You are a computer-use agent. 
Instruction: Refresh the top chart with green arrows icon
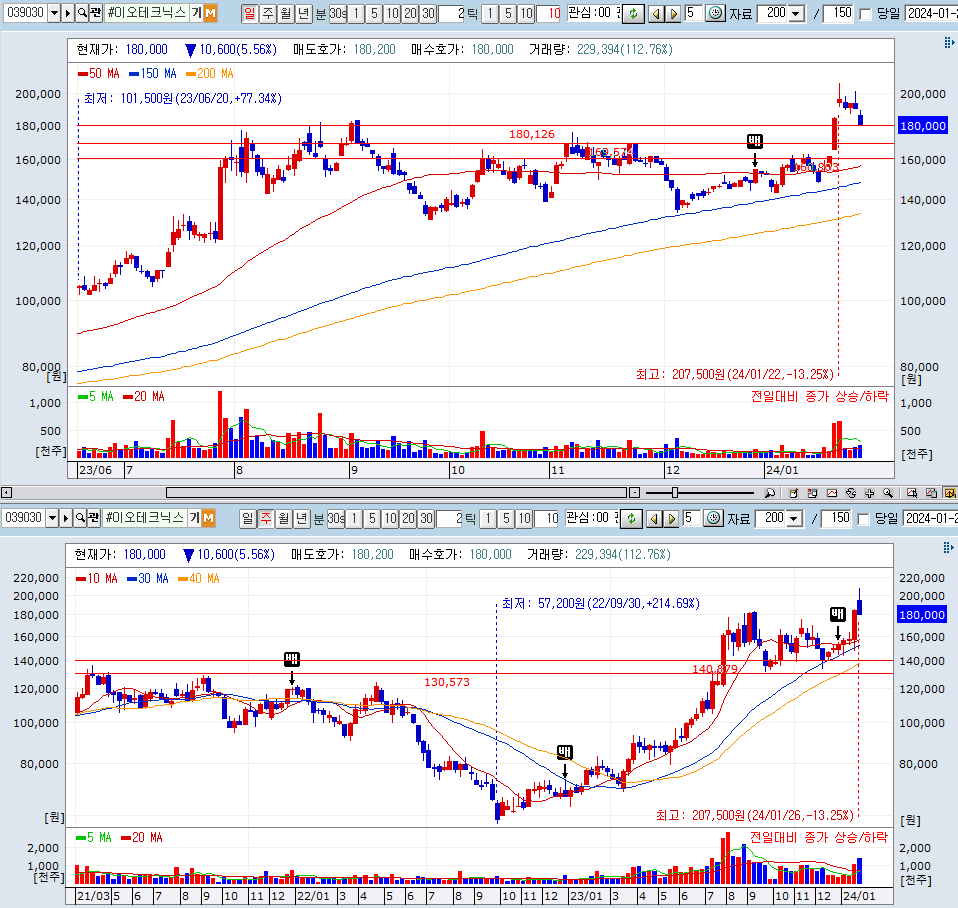point(634,13)
